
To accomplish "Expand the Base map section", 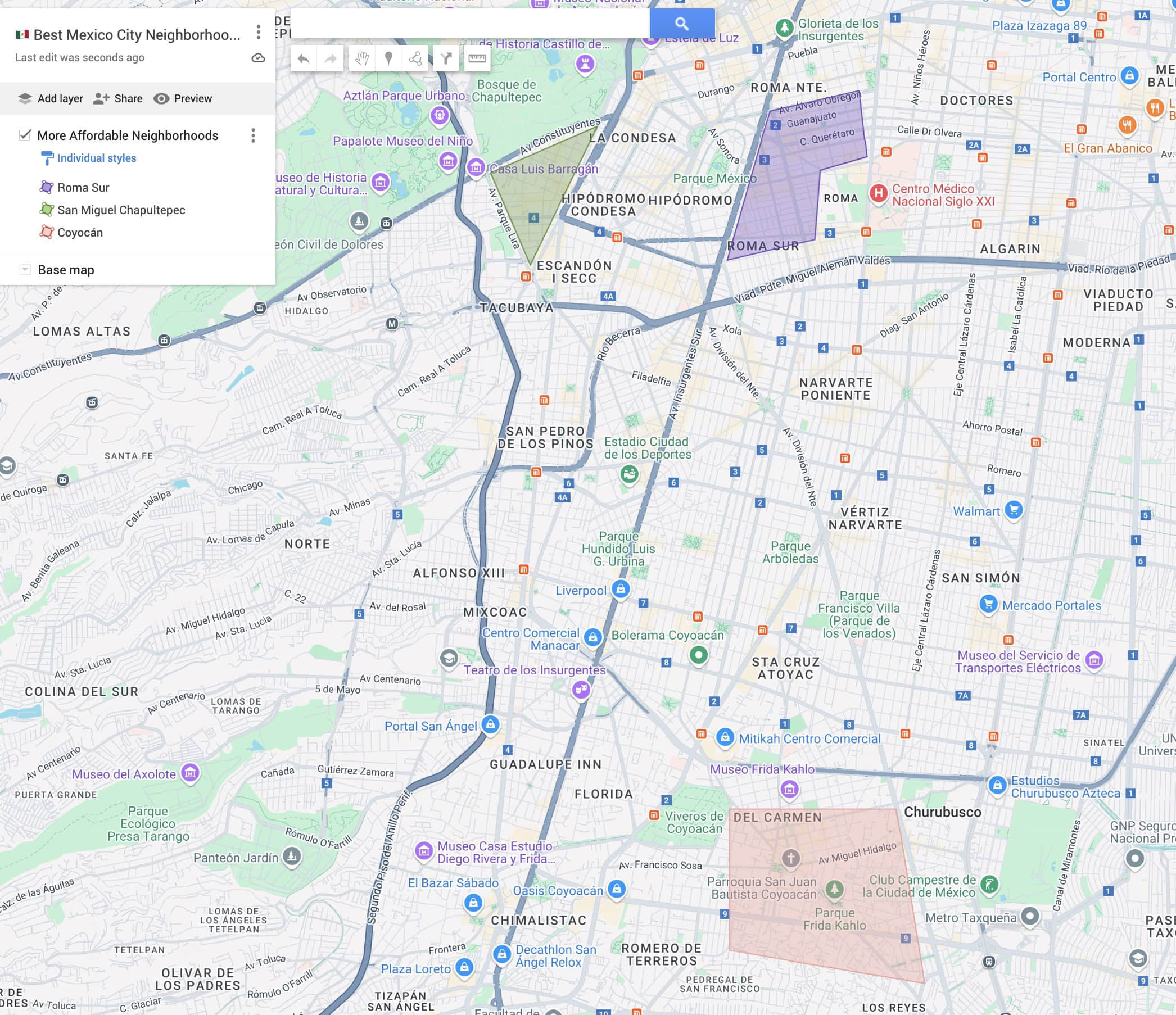I will pyautogui.click(x=25, y=270).
